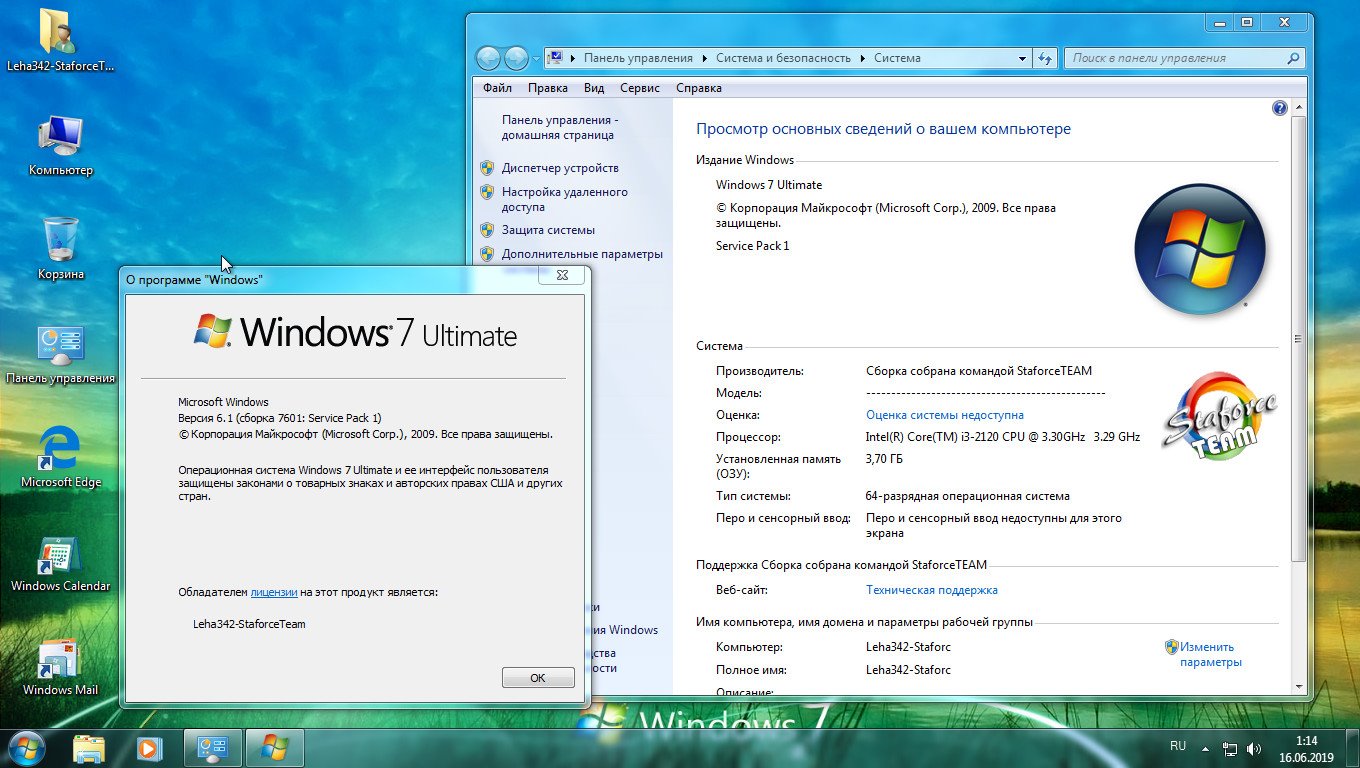Viewport: 1360px width, 768px height.
Task: Click the scrollbar up arrow in the System window
Action: click(x=1298, y=107)
